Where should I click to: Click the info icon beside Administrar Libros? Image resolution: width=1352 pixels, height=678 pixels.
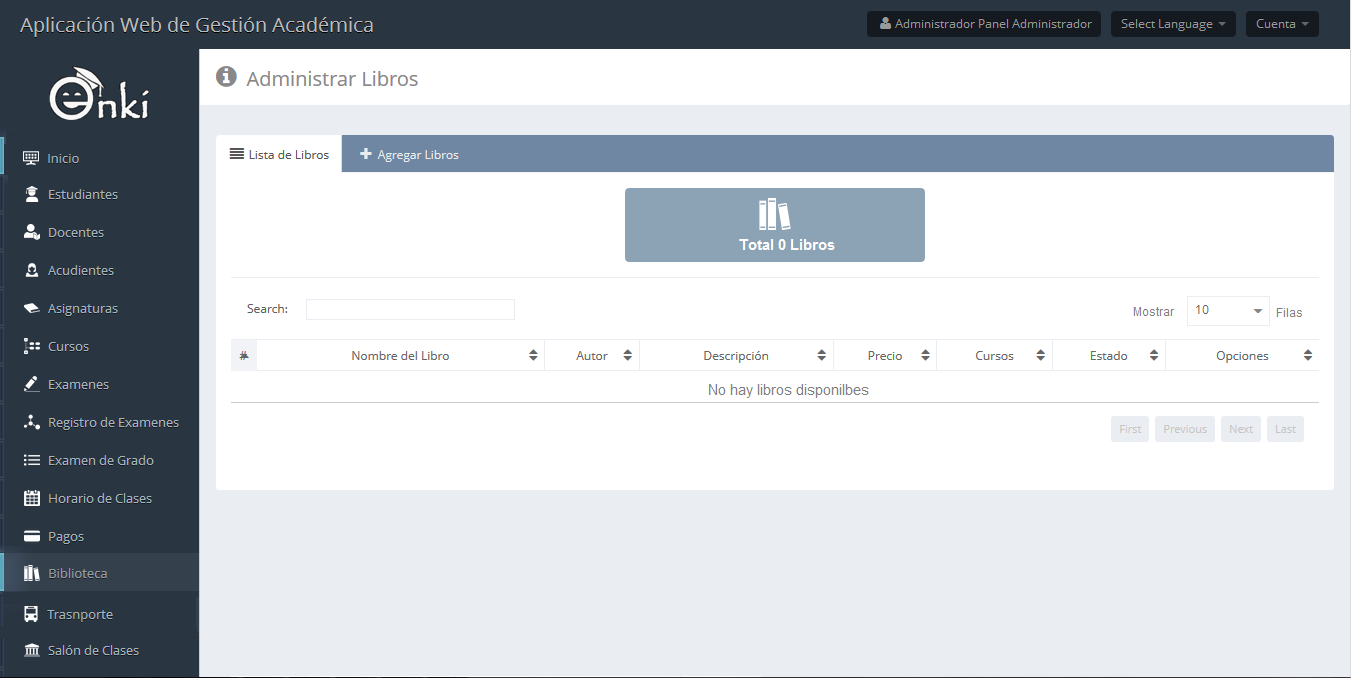point(226,77)
